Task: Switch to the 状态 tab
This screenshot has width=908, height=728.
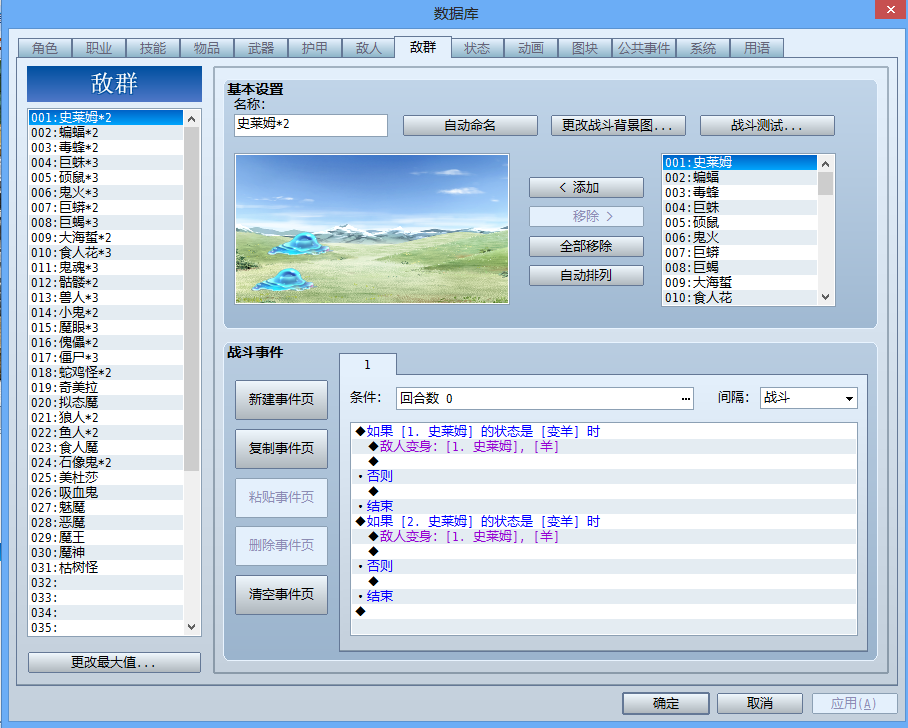Action: pyautogui.click(x=477, y=48)
